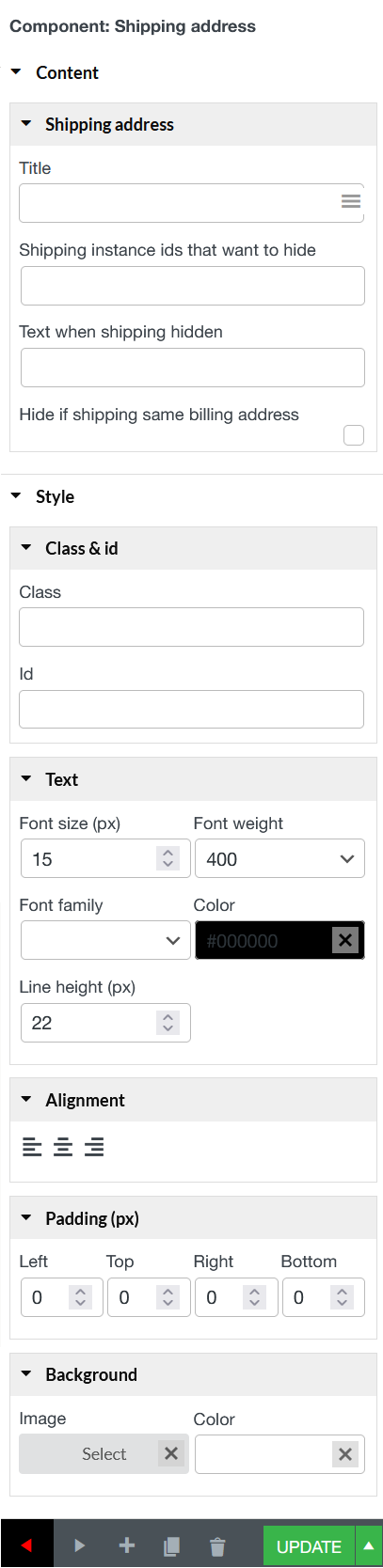
Task: Click the plus add icon
Action: point(126,1545)
